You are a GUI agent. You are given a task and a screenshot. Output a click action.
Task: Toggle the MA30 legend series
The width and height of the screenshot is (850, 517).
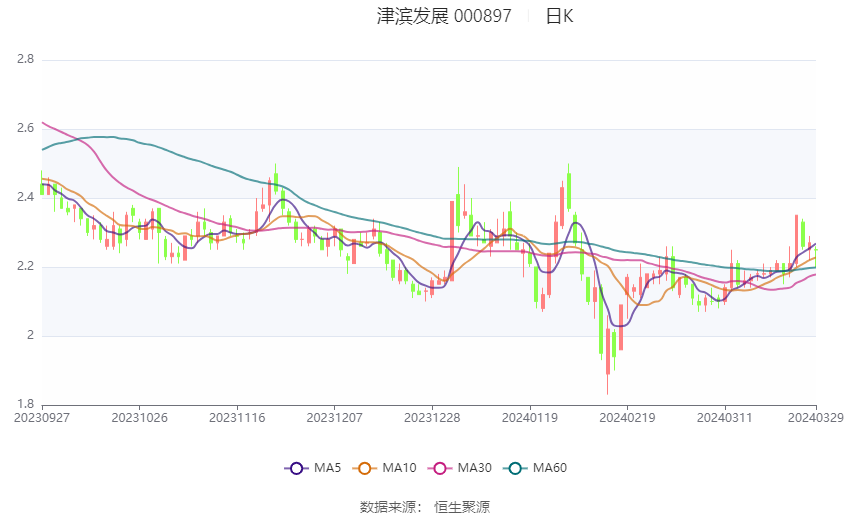[x=460, y=468]
